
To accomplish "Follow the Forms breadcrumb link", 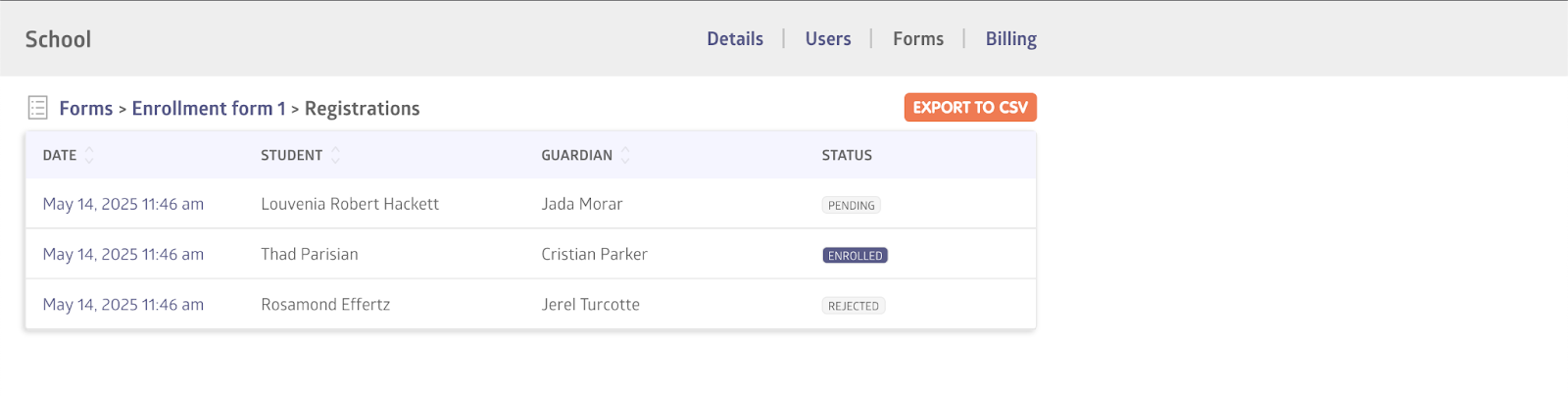I will (86, 109).
